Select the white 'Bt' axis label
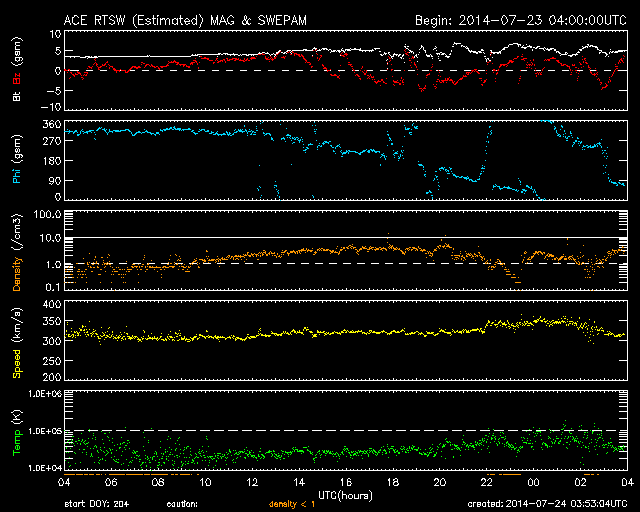Image resolution: width=640 pixels, height=512 pixels. [17, 96]
